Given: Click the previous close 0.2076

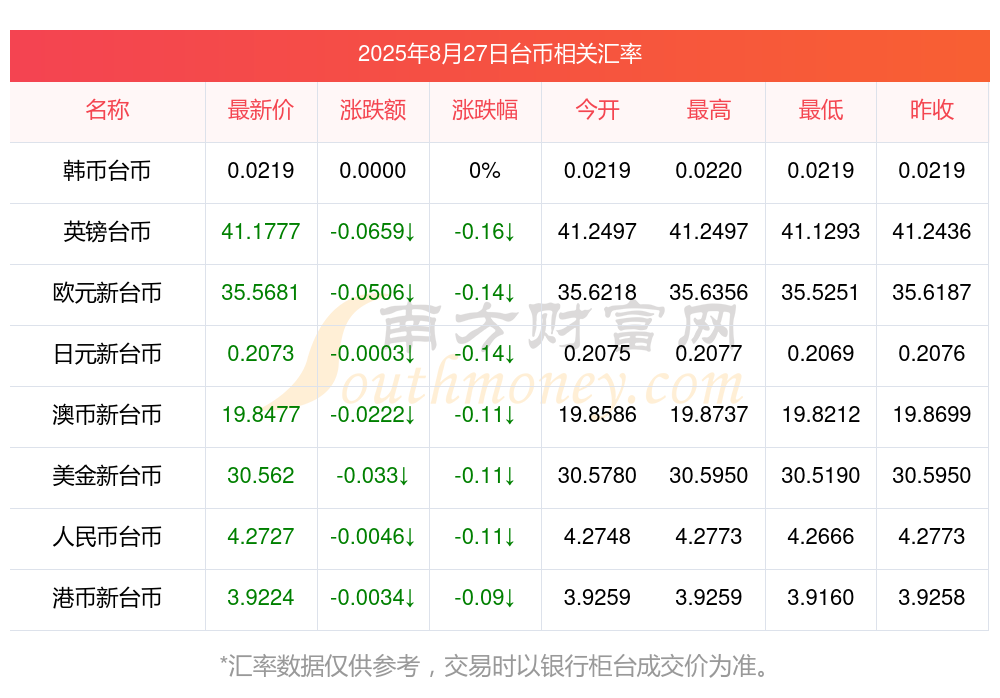Looking at the screenshot, I should pos(932,353).
